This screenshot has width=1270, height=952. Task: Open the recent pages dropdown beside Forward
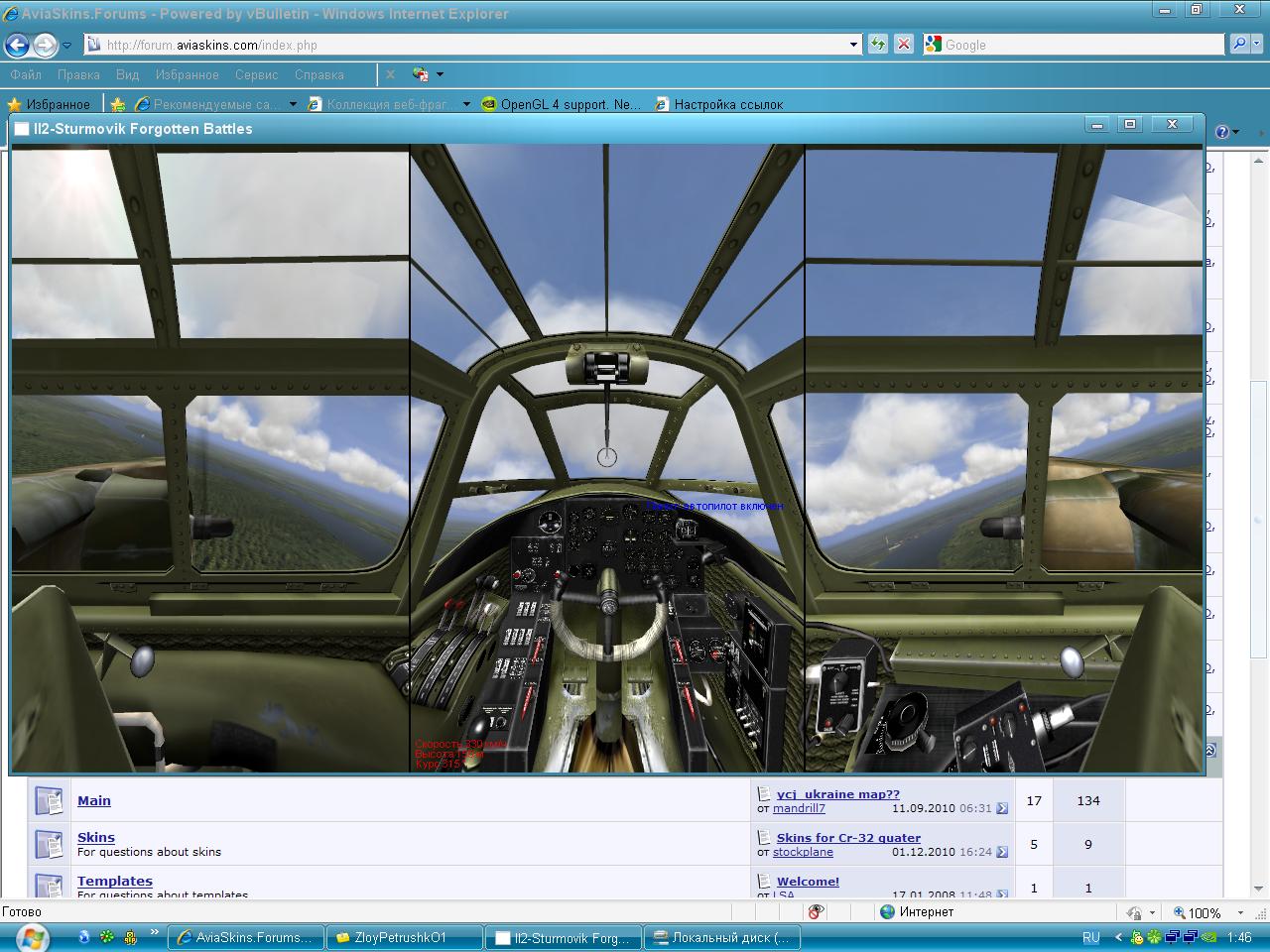pos(67,45)
